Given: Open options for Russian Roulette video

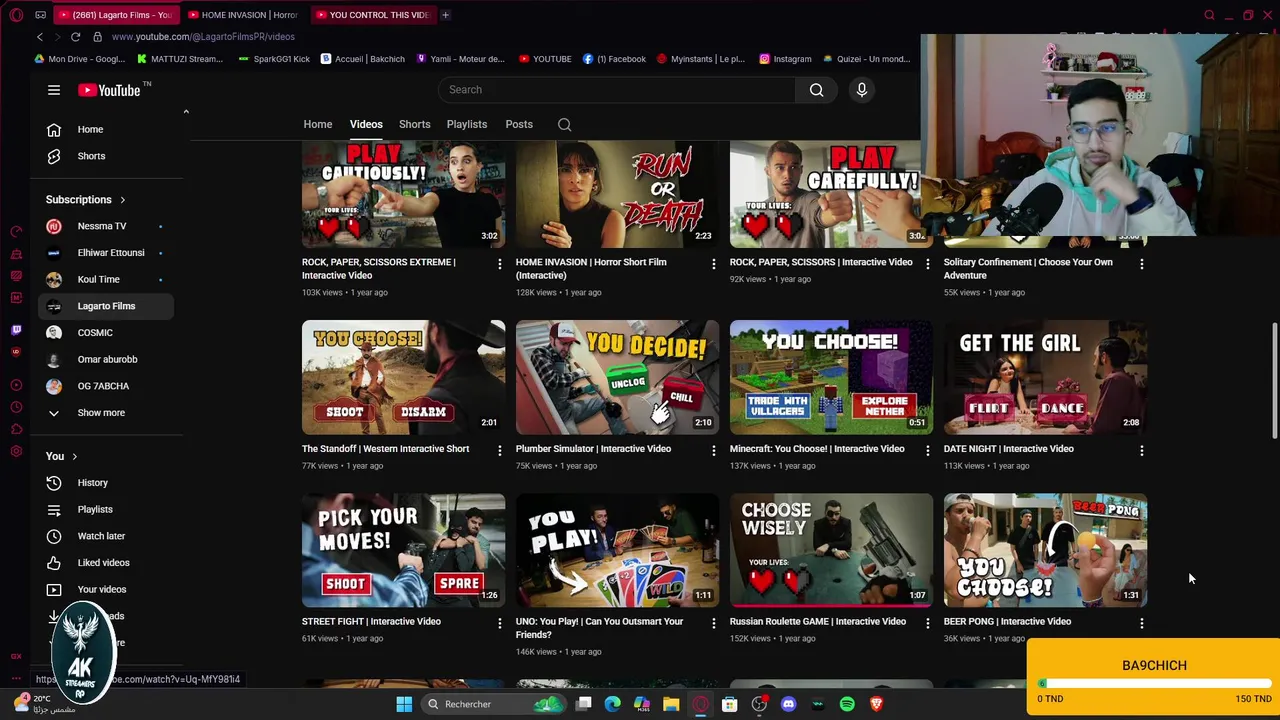Looking at the screenshot, I should click(x=927, y=623).
